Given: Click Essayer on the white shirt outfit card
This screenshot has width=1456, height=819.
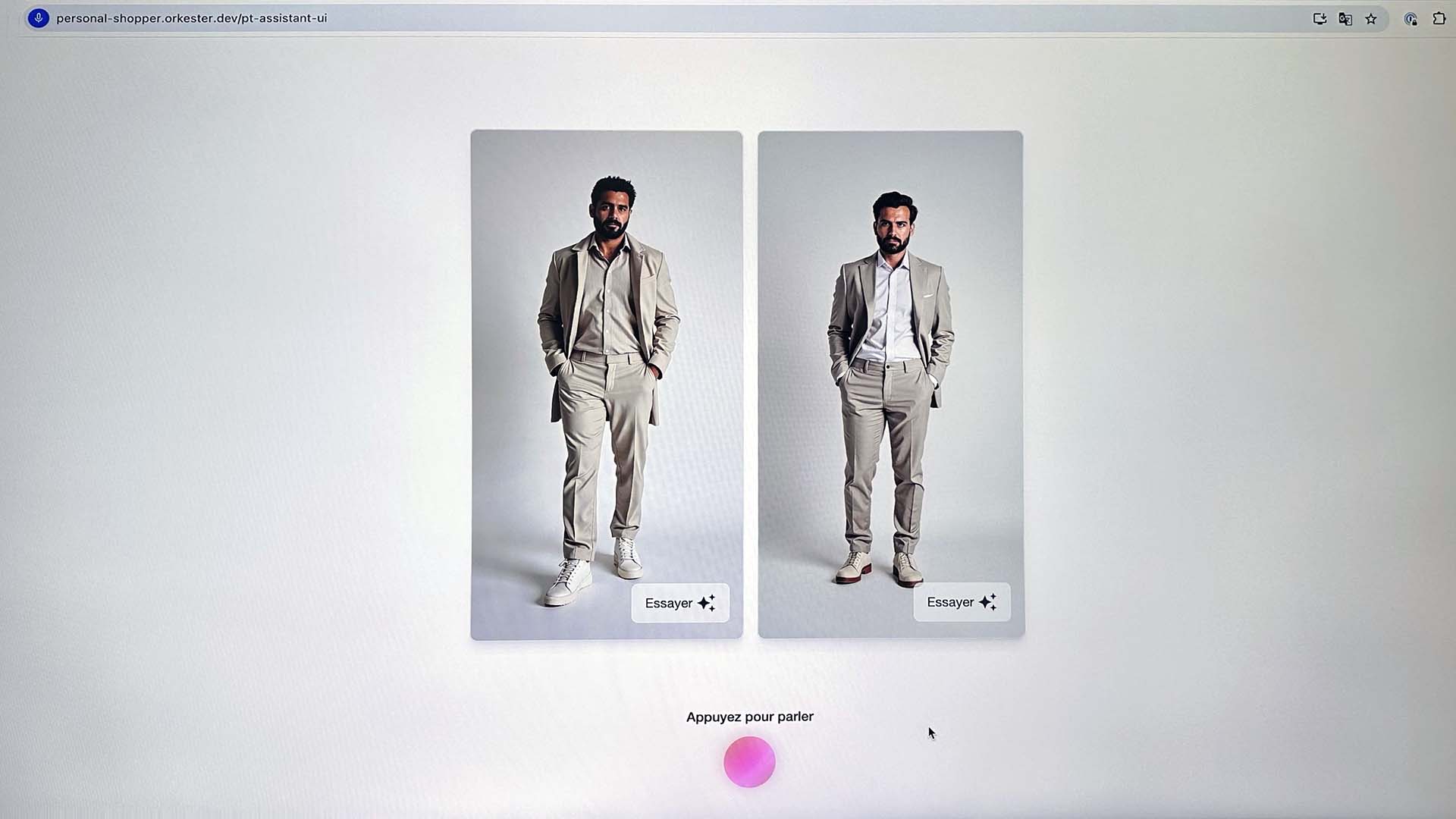Looking at the screenshot, I should tap(962, 602).
